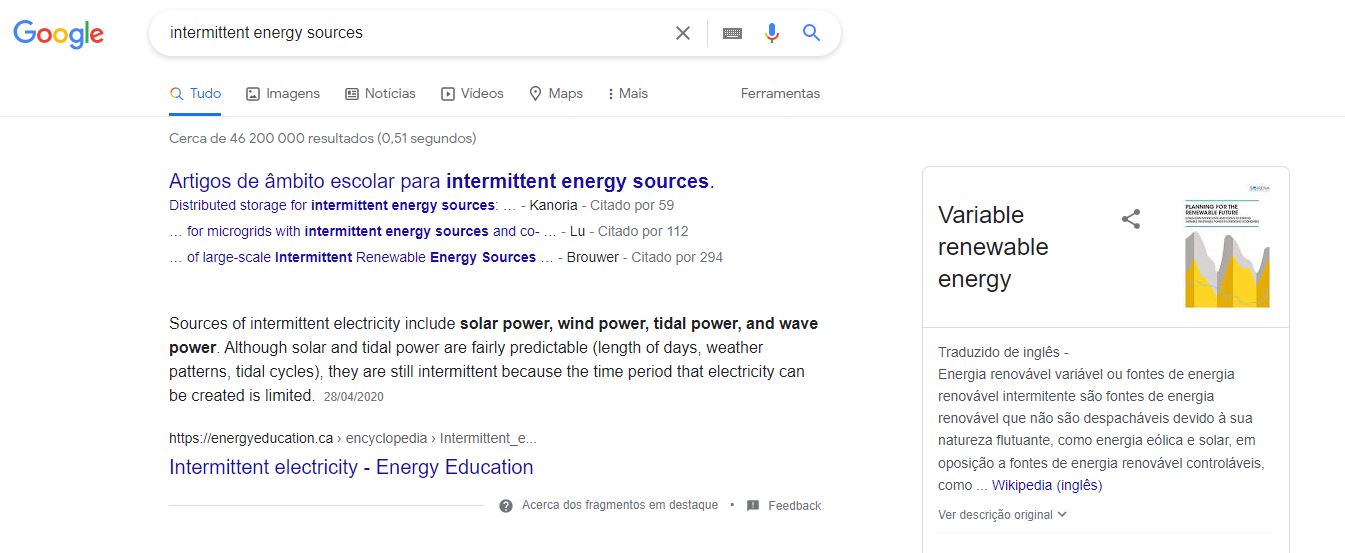Viewport: 1345px width, 553px height.
Task: Expand Ver descrição original
Action: [x=1003, y=515]
